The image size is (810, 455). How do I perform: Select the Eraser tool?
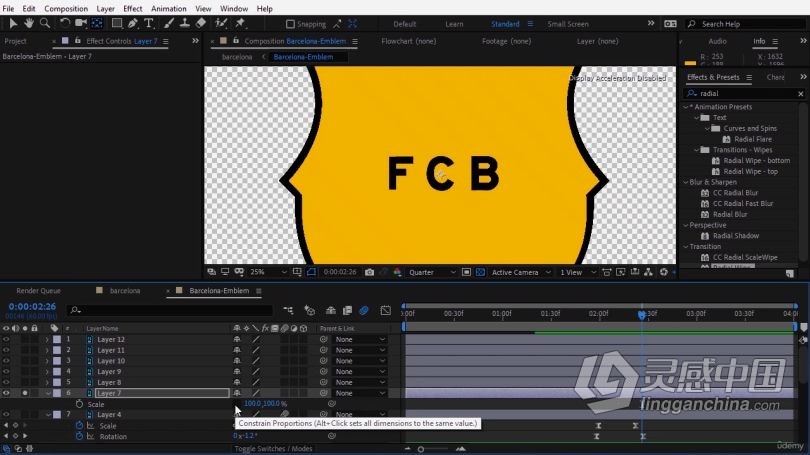coord(201,23)
